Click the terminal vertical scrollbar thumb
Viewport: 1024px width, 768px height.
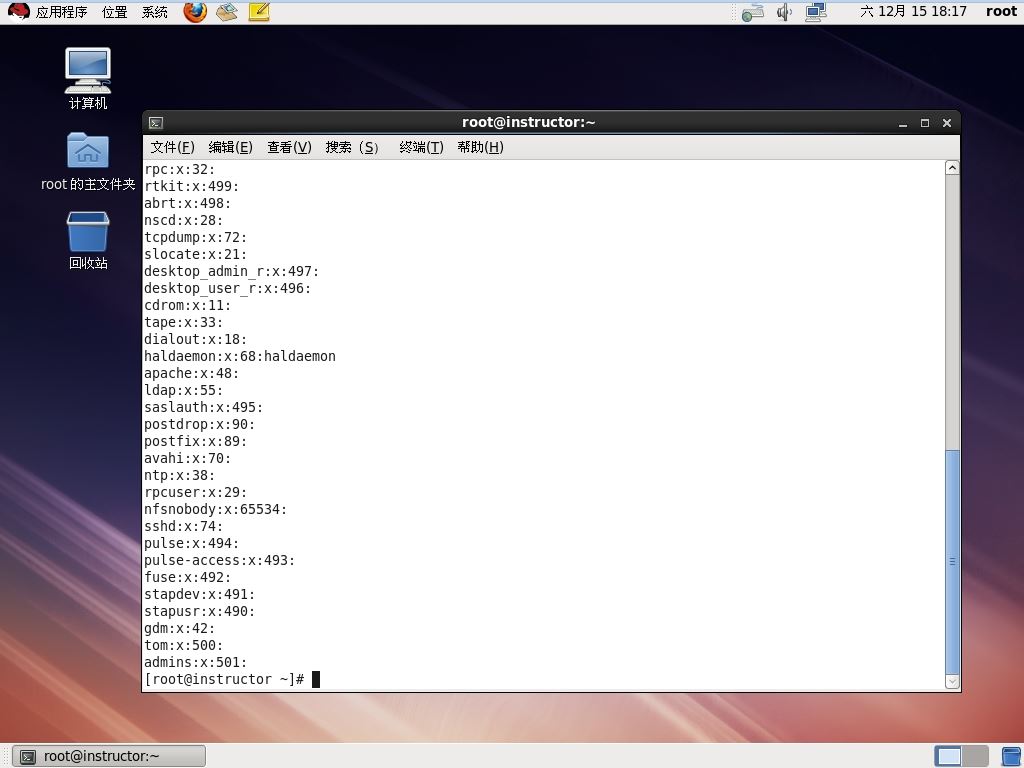[x=952, y=562]
